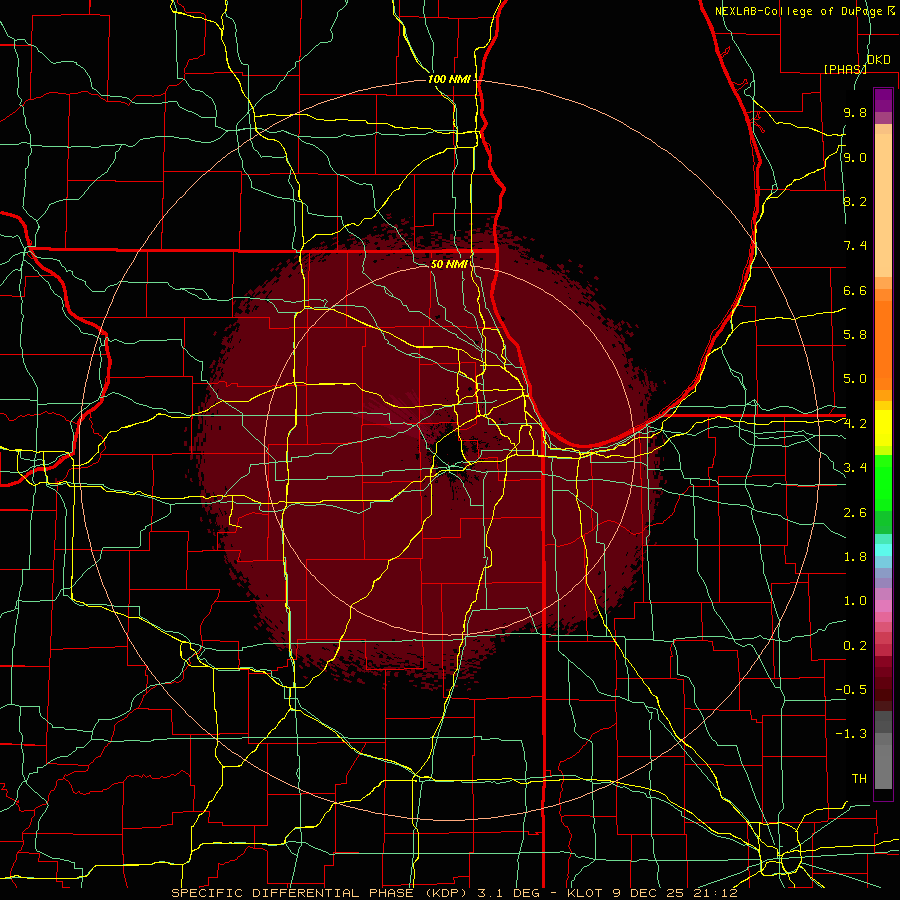The height and width of the screenshot is (900, 900).
Task: Click the -0.5 color scale value
Action: [851, 690]
